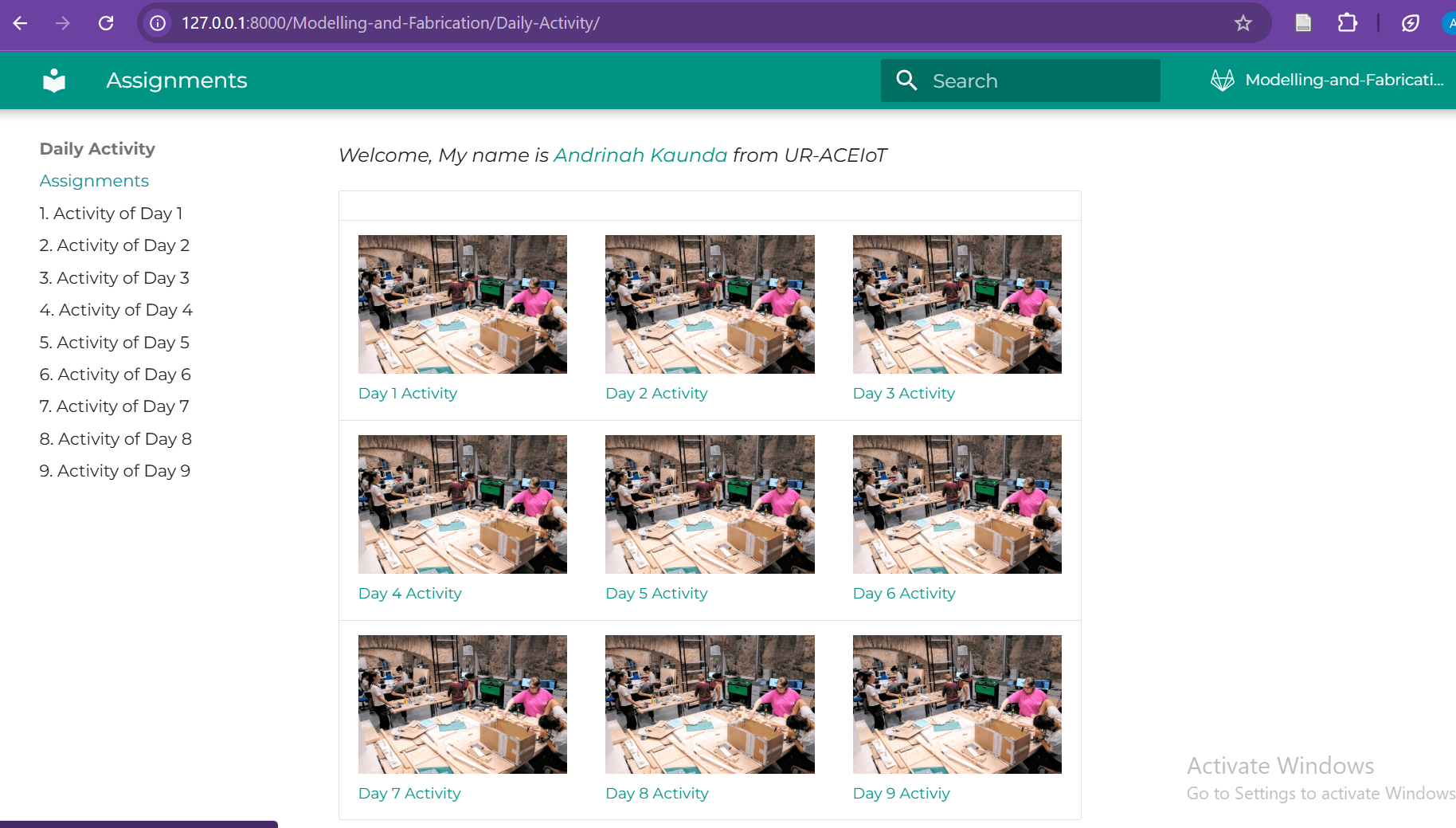The image size is (1456, 828).
Task: Open the Day 2 Activity link
Action: pyautogui.click(x=656, y=394)
